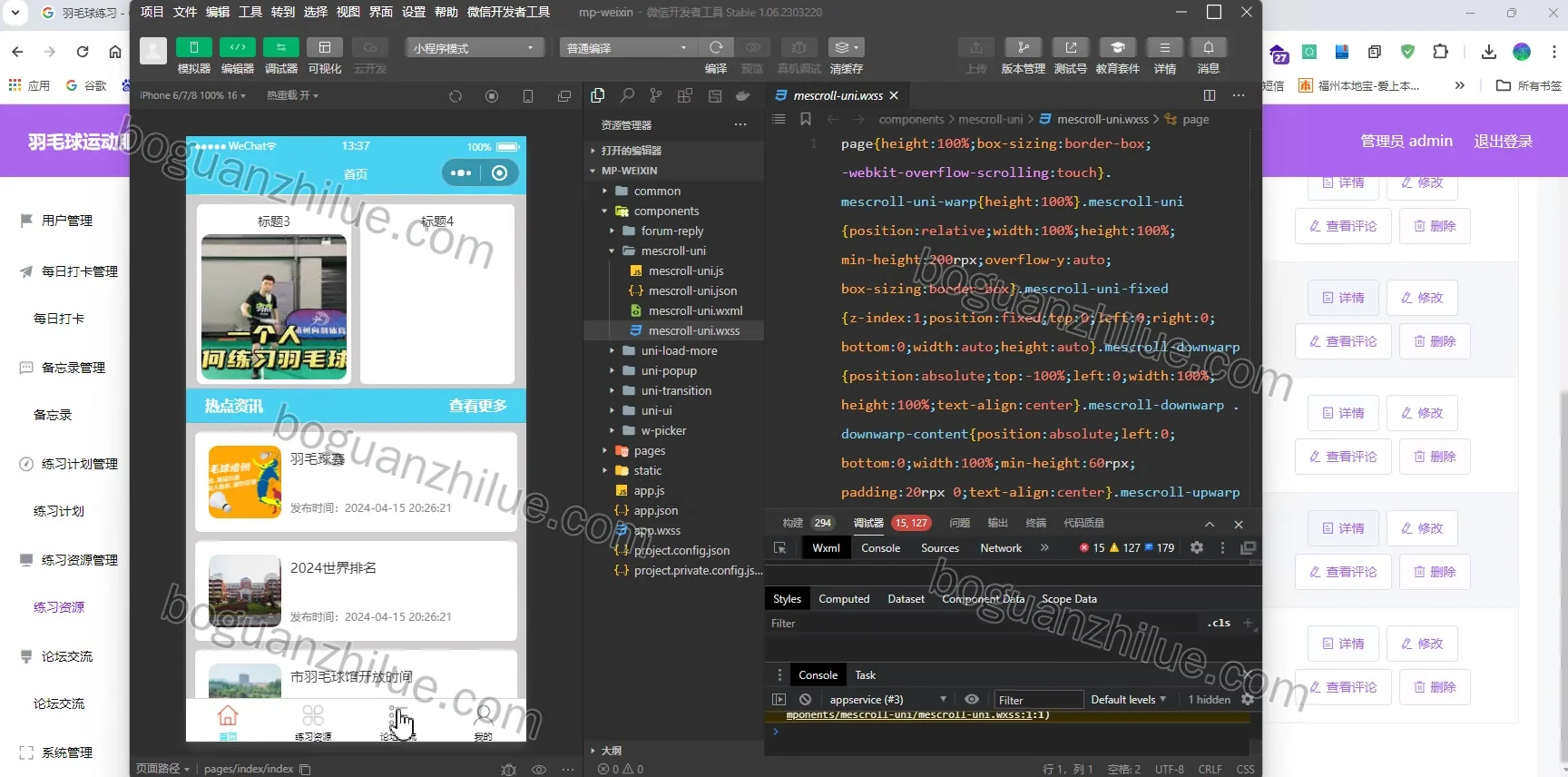1568x777 pixels.
Task: Open the 我的 tab in the simulator
Action: click(484, 721)
